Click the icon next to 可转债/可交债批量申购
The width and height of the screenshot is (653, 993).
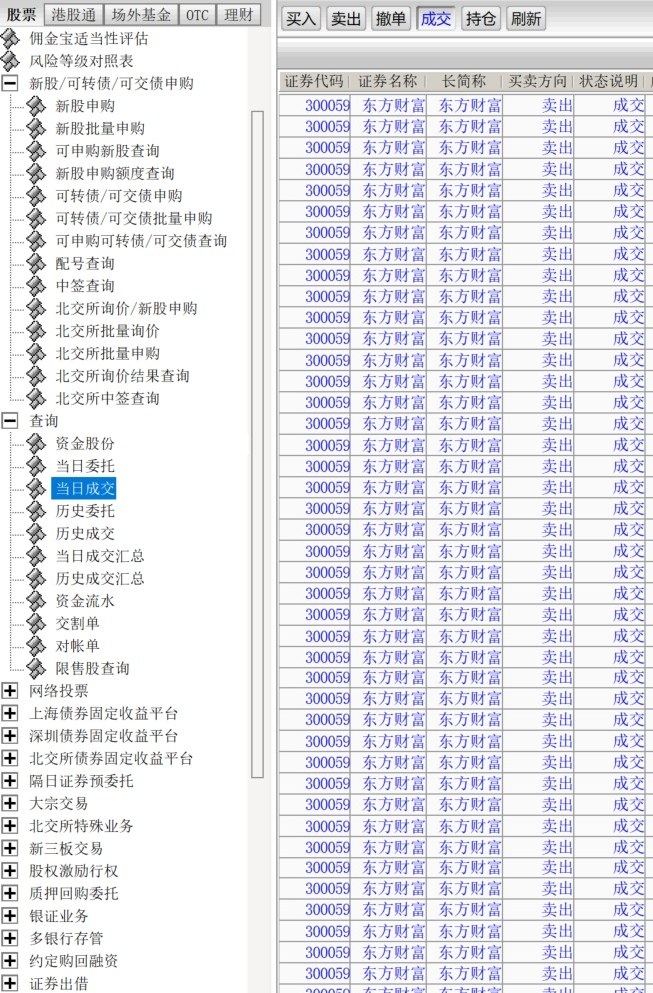click(36, 218)
